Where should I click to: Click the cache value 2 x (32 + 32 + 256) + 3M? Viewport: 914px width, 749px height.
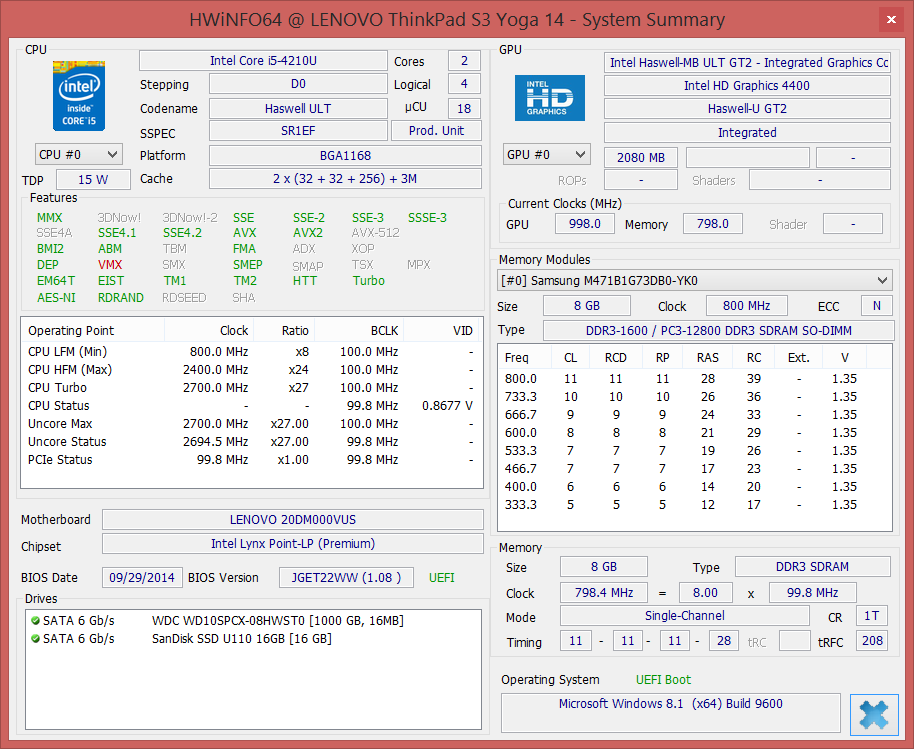345,179
